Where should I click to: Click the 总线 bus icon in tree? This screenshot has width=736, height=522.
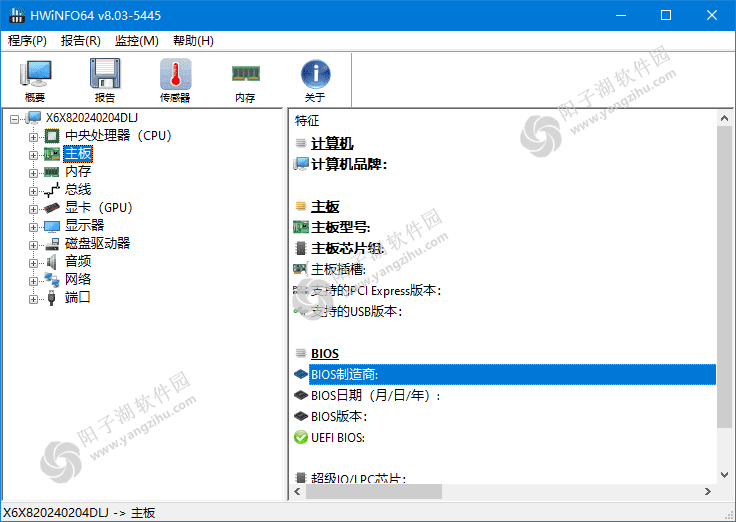(52, 190)
